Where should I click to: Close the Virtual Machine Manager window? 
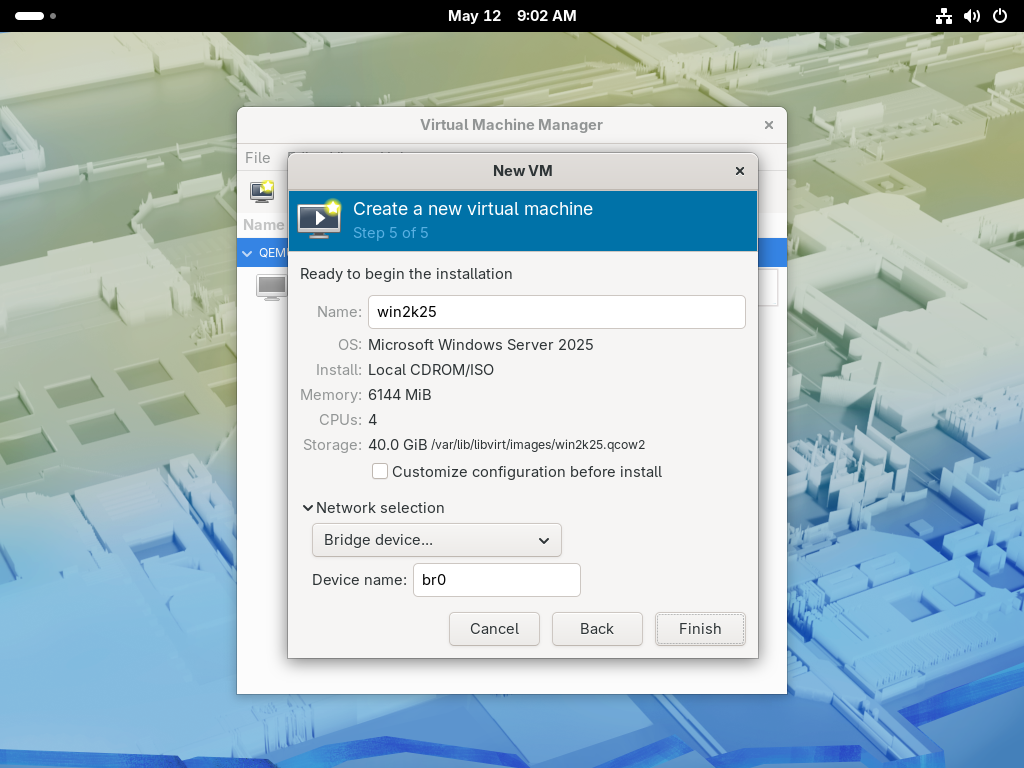769,125
